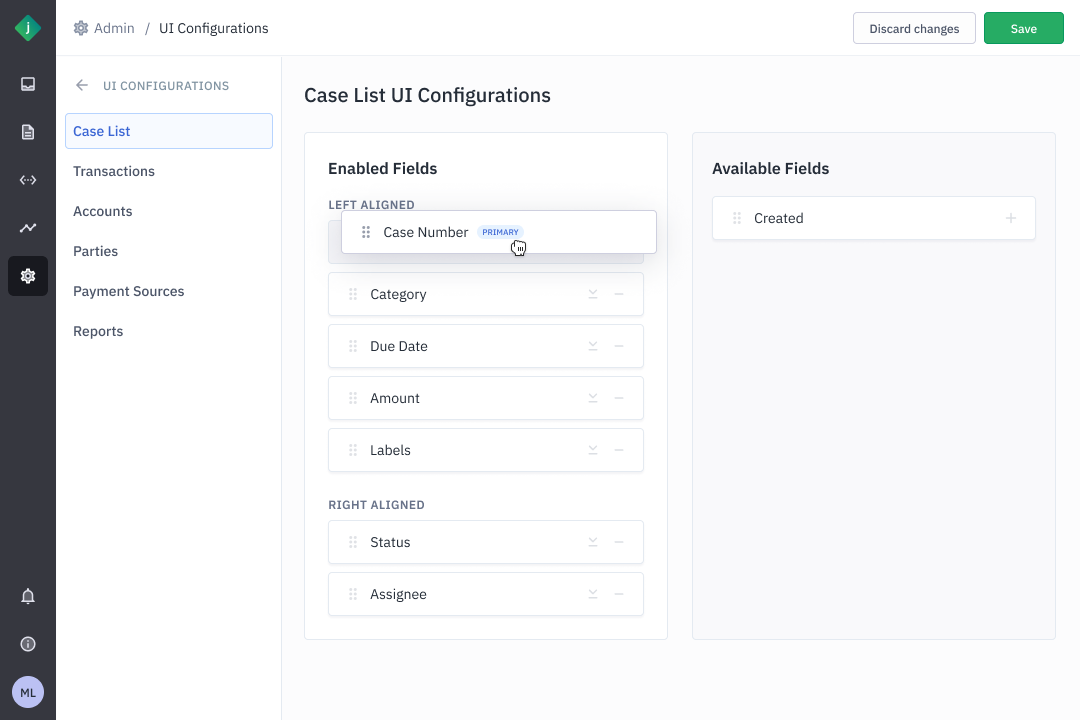Add the Created field with plus icon
The width and height of the screenshot is (1080, 720).
[x=1011, y=218]
